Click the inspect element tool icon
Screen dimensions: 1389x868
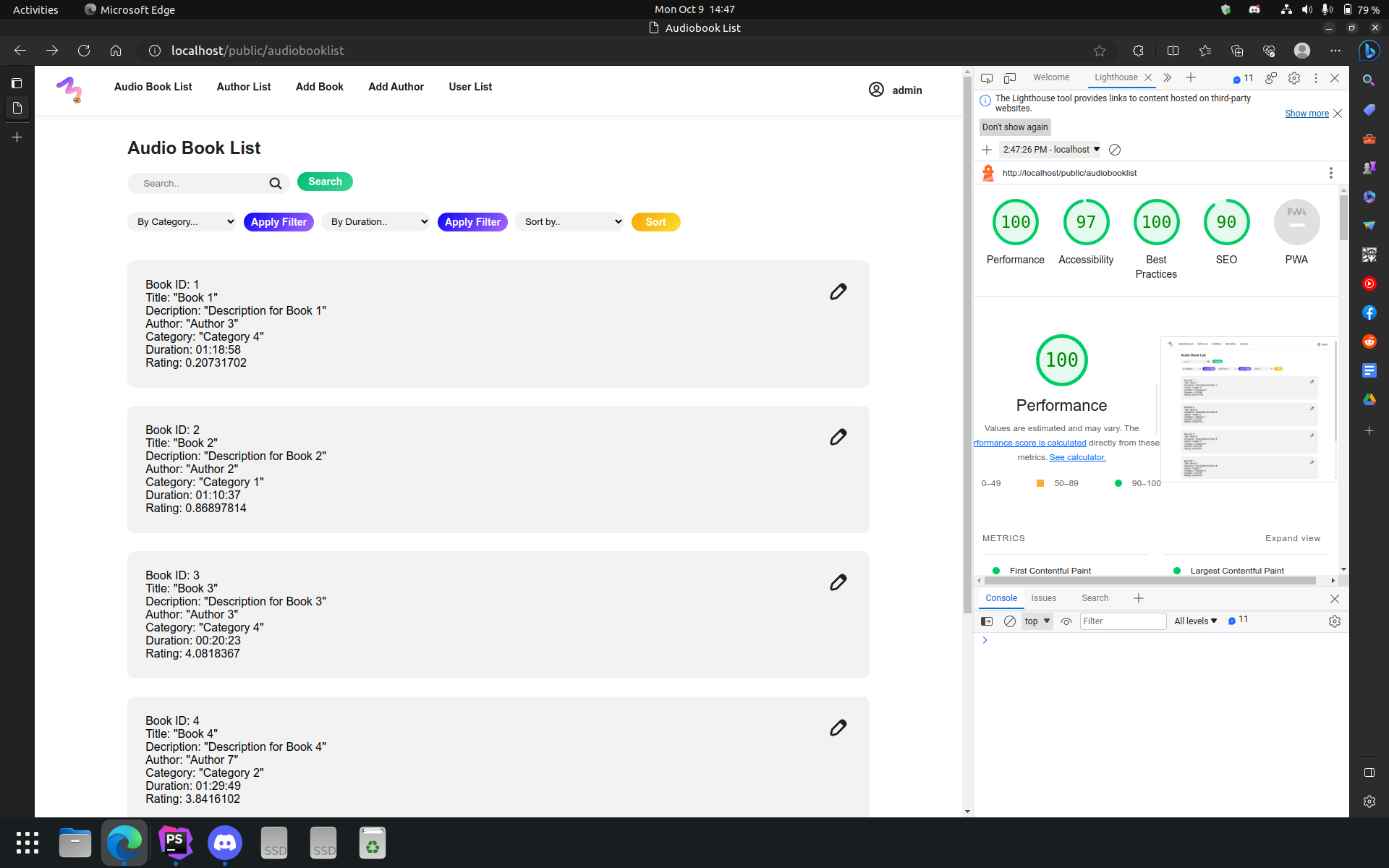[x=986, y=78]
